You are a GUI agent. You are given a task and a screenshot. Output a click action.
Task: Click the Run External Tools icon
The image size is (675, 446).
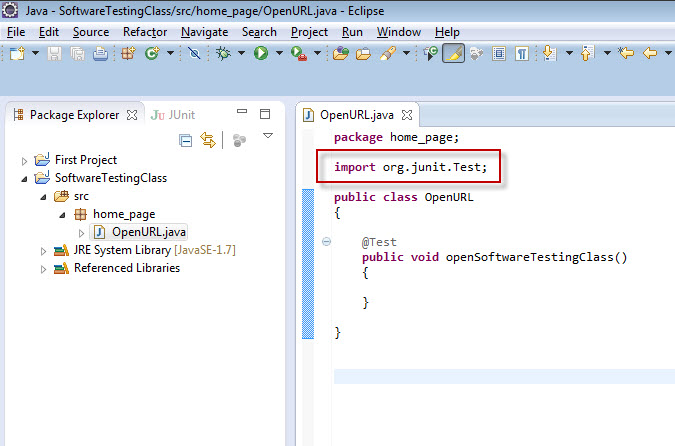point(299,53)
